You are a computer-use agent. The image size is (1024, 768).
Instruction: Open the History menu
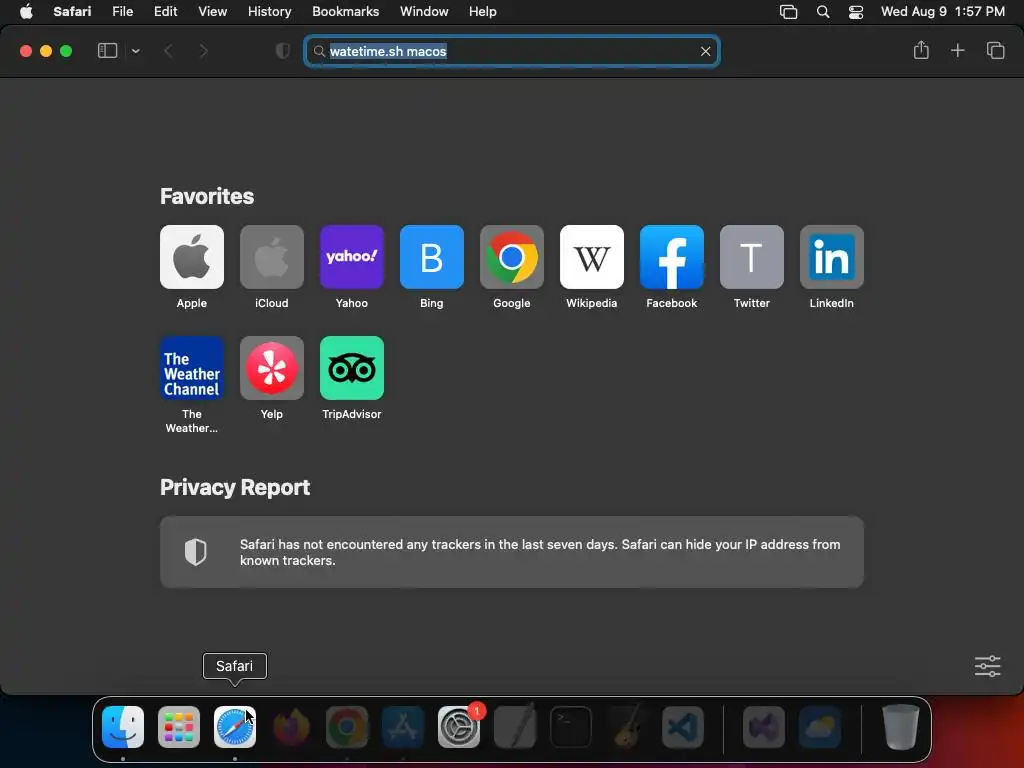pyautogui.click(x=269, y=12)
